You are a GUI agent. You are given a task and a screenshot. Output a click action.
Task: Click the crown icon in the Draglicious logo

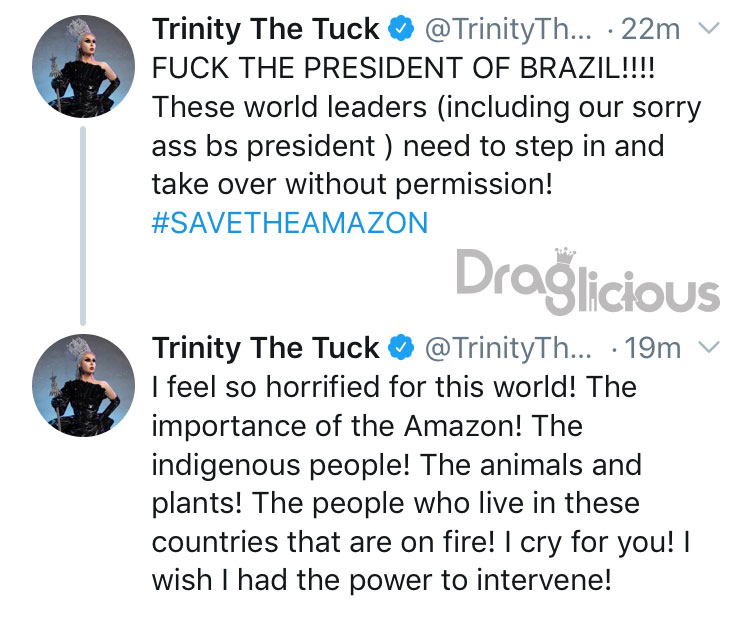tap(565, 255)
